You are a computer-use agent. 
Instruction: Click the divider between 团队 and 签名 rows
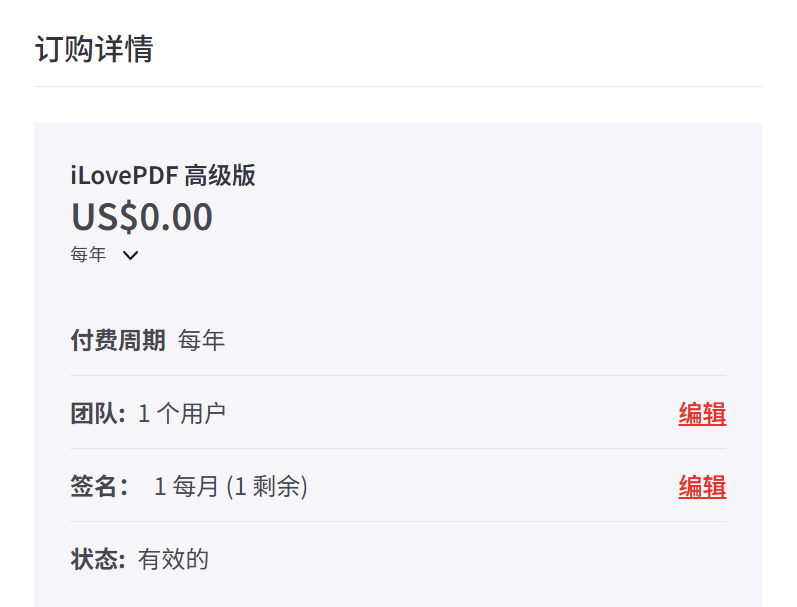click(398, 449)
